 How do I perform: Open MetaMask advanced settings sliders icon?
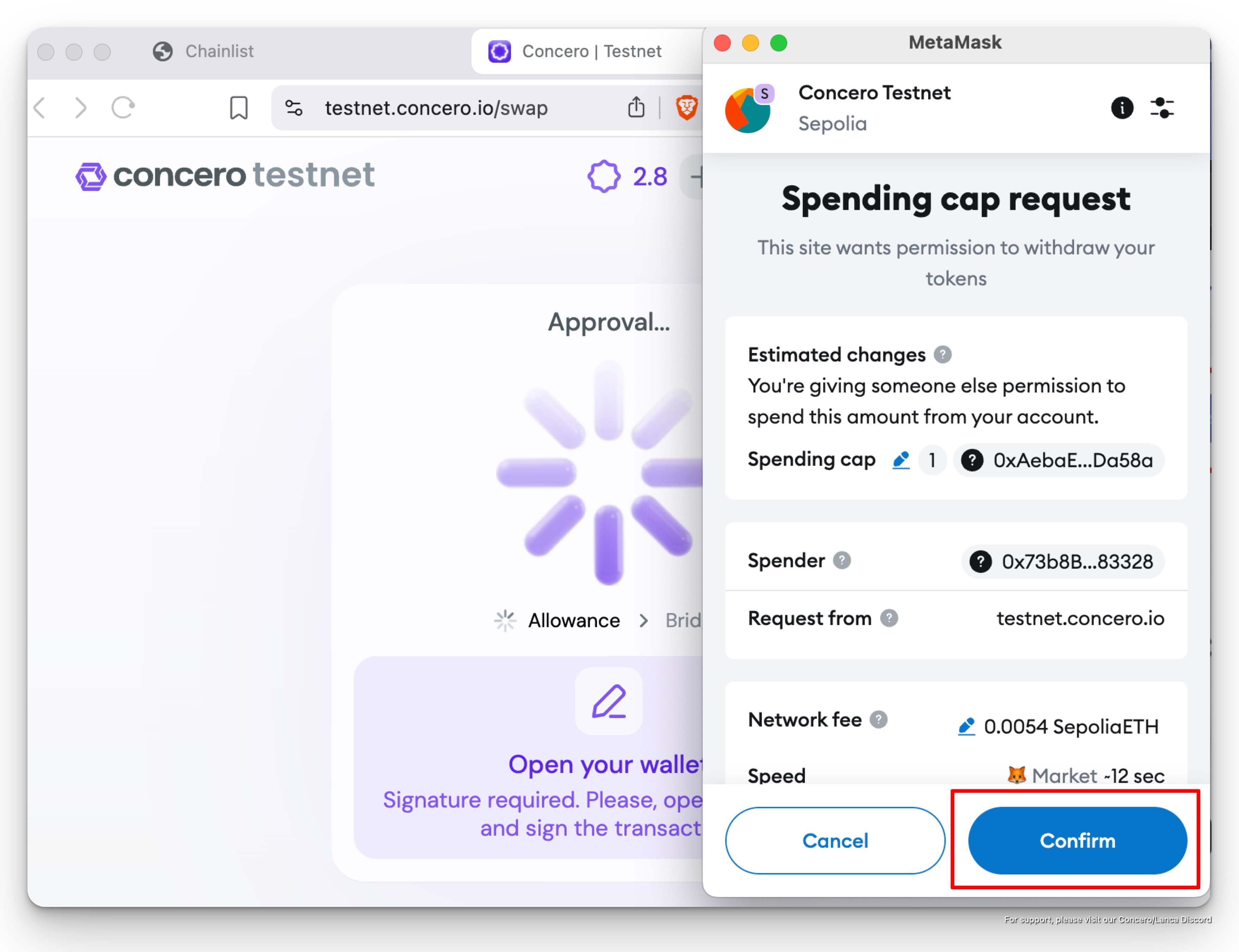click(x=1162, y=108)
